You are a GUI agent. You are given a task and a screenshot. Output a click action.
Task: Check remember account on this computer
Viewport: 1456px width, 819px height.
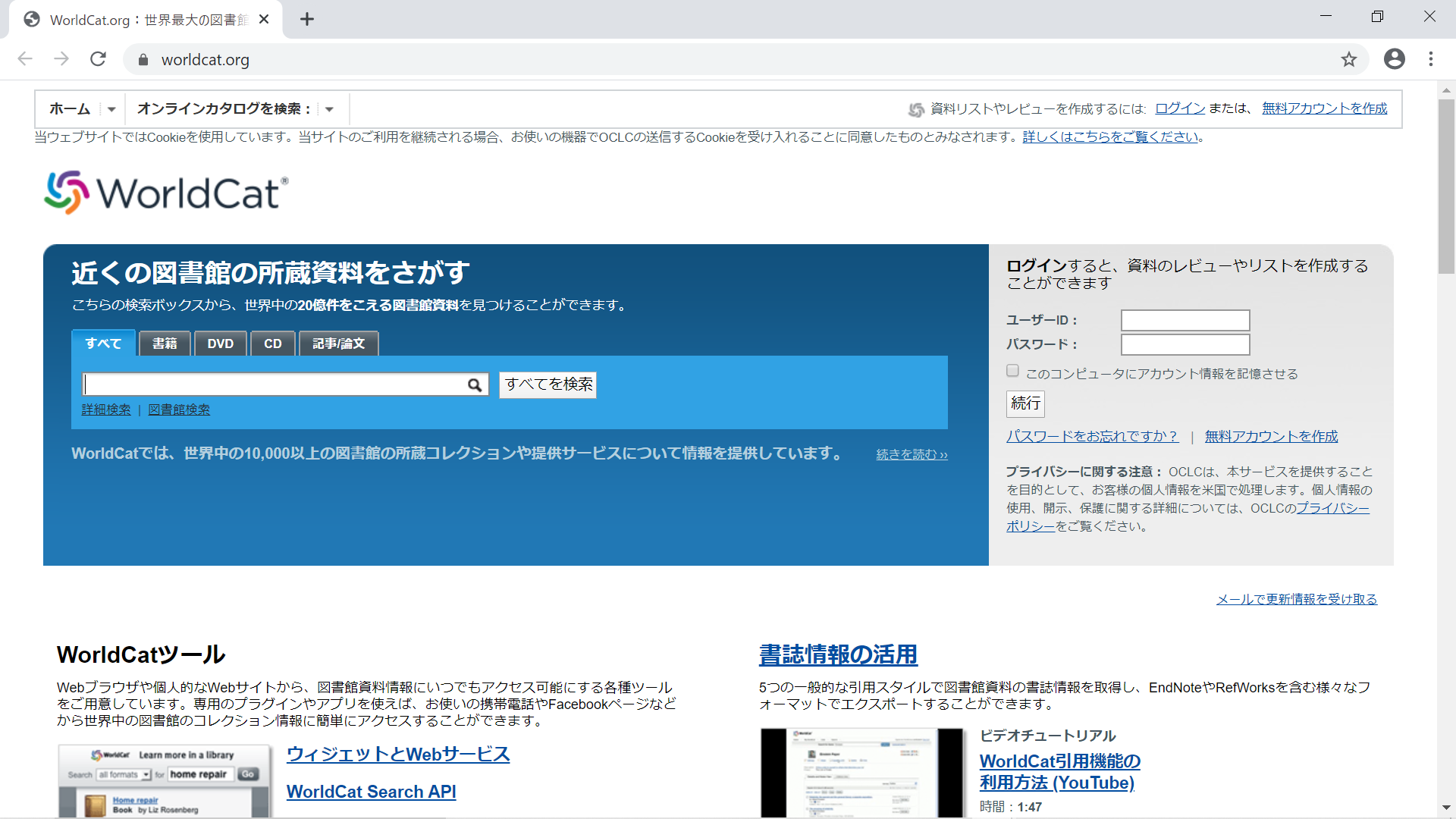coord(1012,371)
